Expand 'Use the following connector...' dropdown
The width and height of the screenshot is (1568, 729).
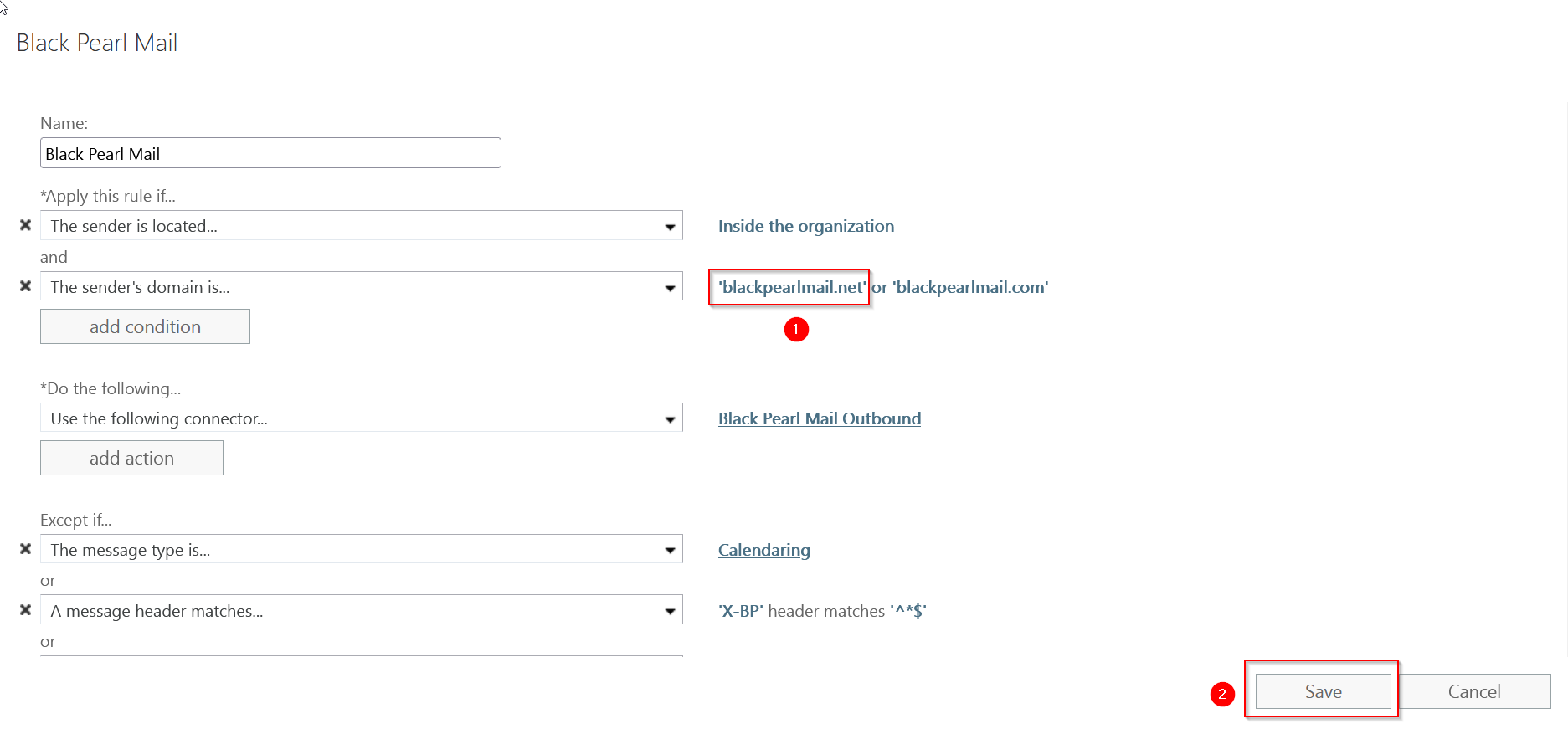click(670, 419)
